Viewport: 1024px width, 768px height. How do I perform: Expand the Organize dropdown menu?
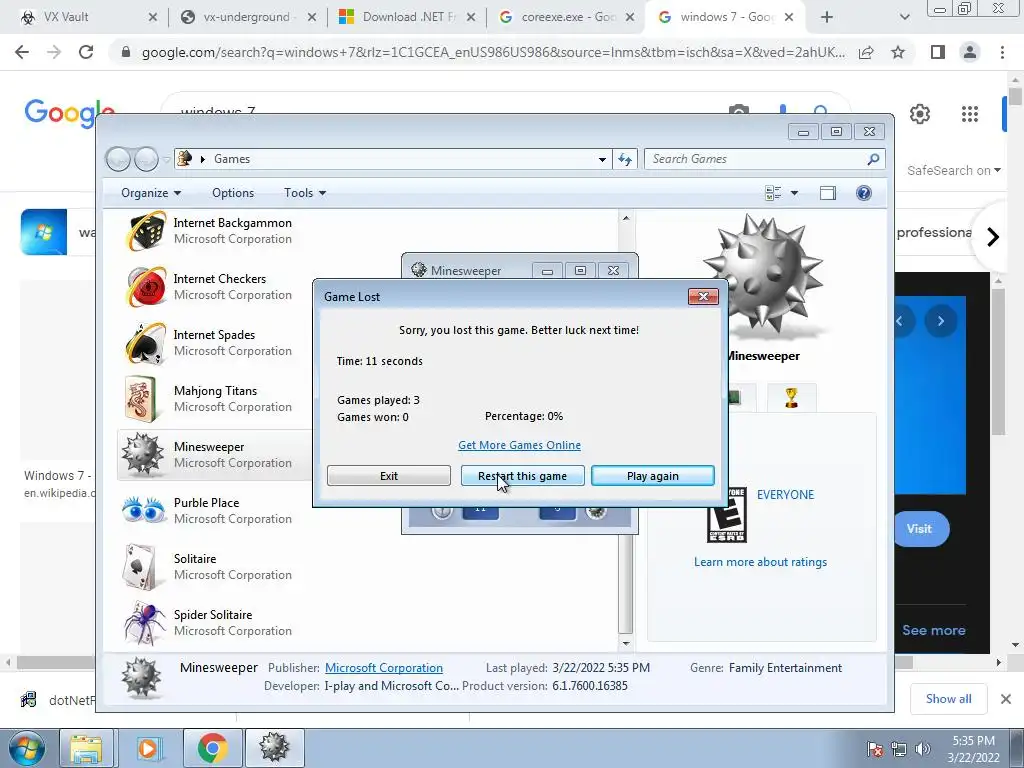pyautogui.click(x=151, y=193)
